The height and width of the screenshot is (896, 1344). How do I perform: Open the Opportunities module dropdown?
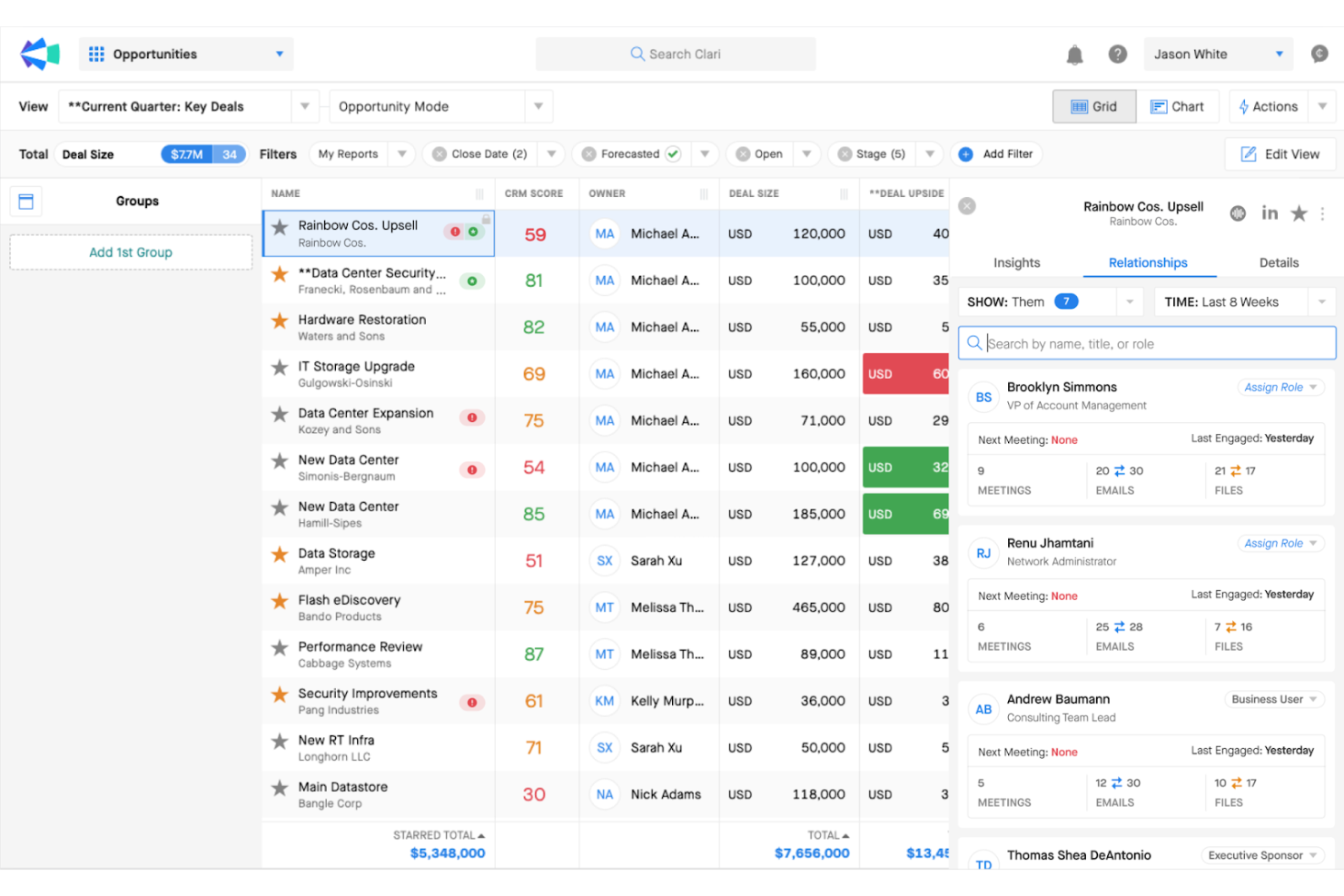coord(280,54)
